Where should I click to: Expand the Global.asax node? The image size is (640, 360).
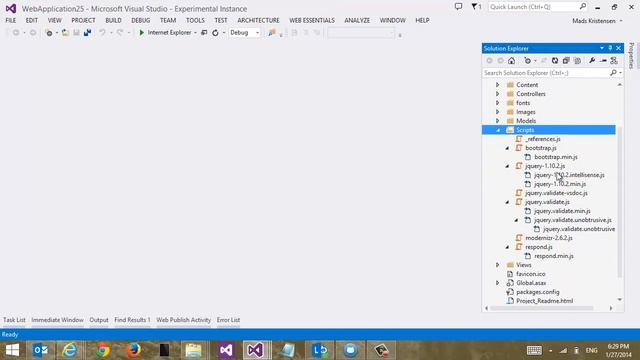498,283
